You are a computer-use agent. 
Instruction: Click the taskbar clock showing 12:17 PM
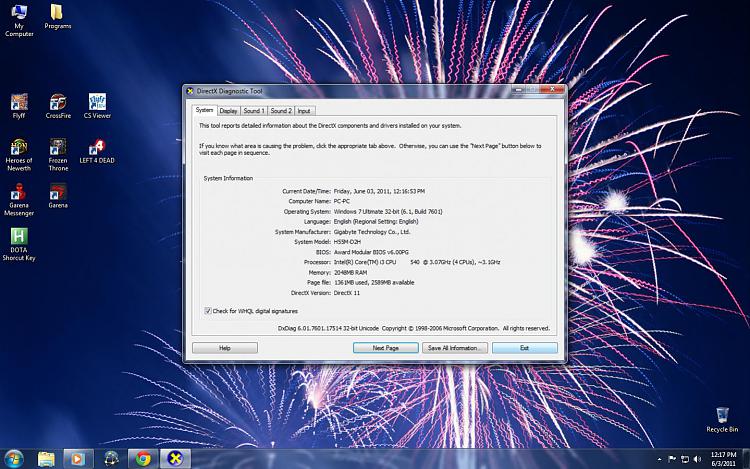click(723, 459)
